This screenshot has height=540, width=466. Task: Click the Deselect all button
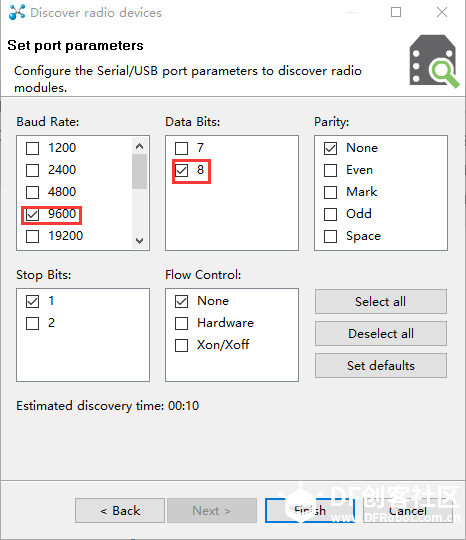click(381, 333)
